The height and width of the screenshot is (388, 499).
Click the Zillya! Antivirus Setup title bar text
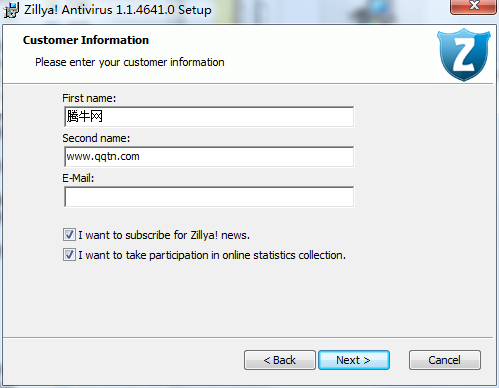point(118,10)
